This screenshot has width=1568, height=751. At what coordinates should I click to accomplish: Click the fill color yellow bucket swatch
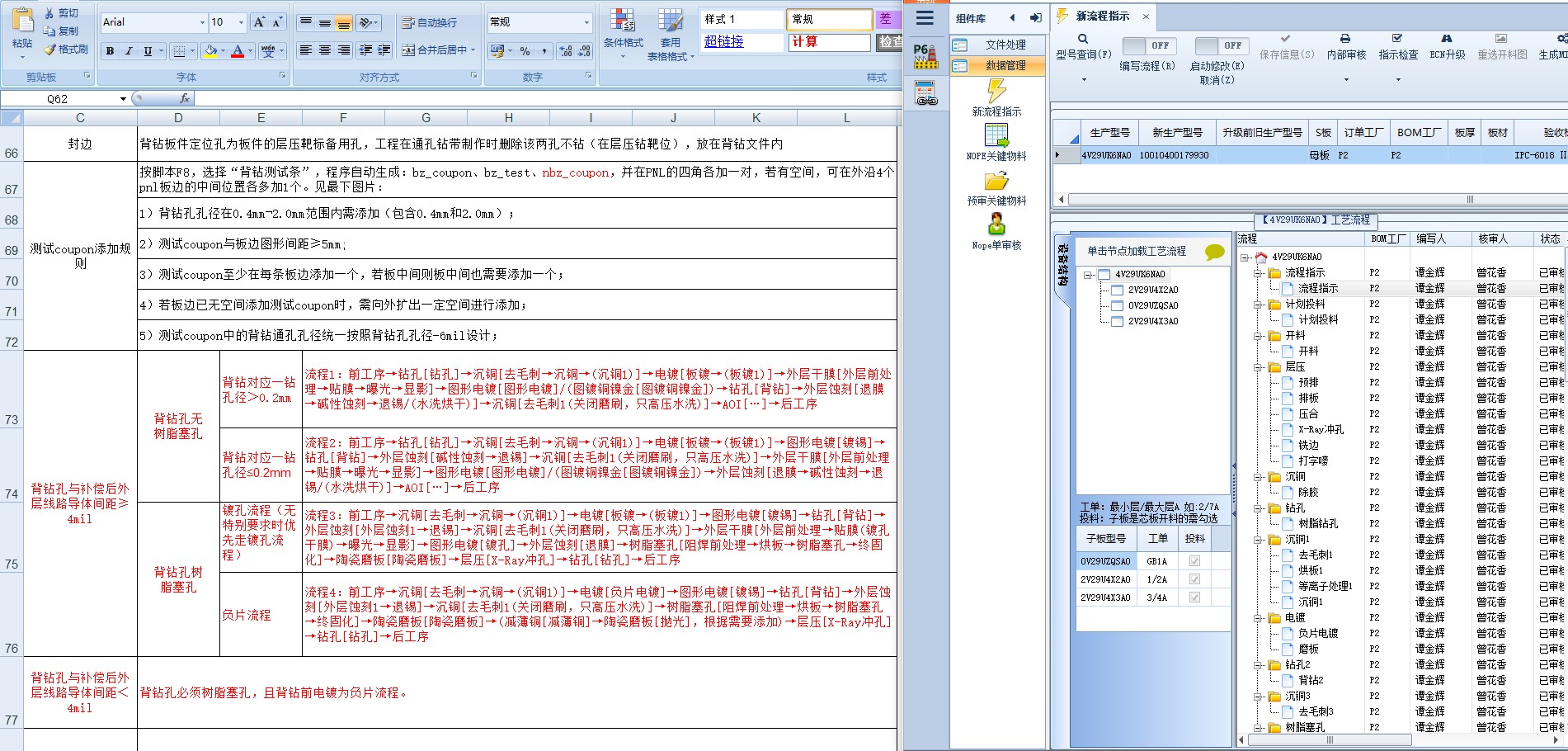[210, 51]
